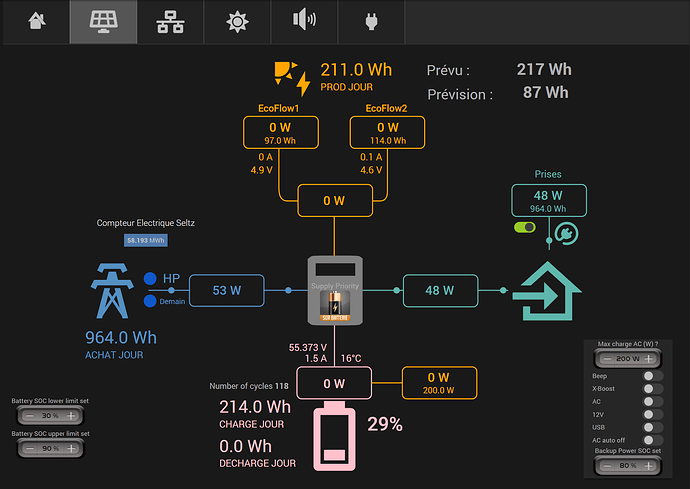Decrease Battery SOC upper limit with minus

click(29, 449)
